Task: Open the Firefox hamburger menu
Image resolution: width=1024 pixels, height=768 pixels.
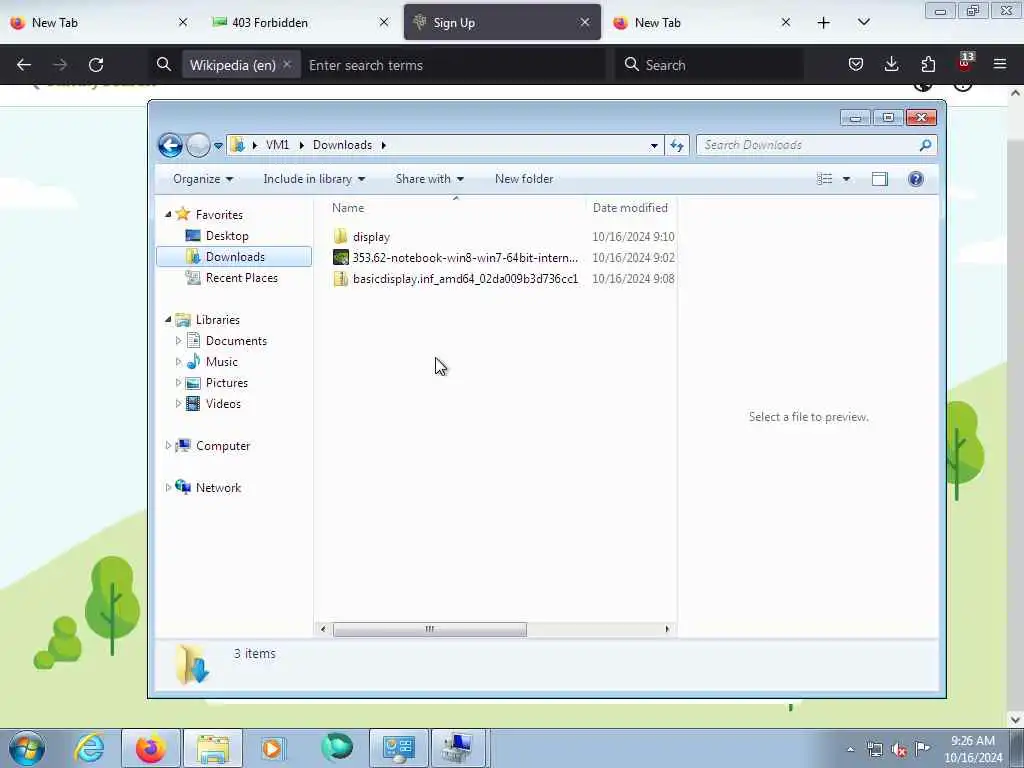Action: coord(1000,65)
